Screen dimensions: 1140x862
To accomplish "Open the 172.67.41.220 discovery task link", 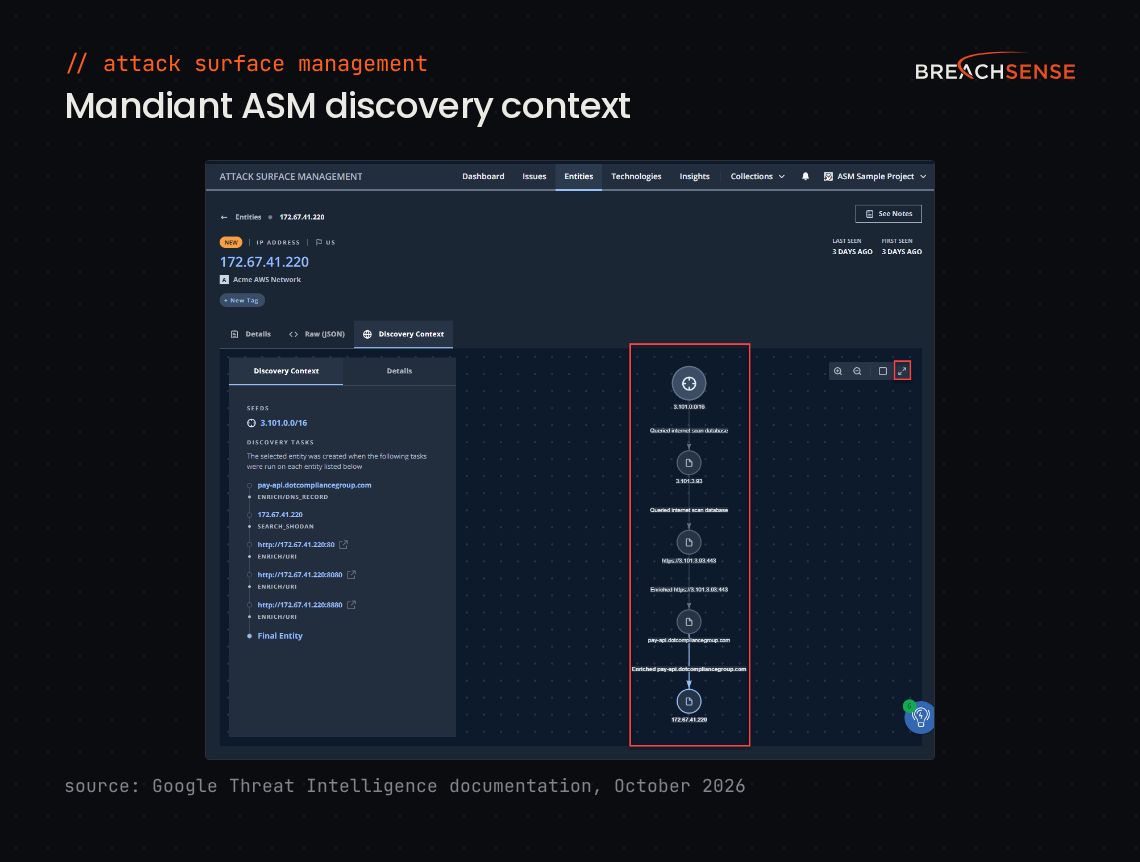I will tap(280, 515).
